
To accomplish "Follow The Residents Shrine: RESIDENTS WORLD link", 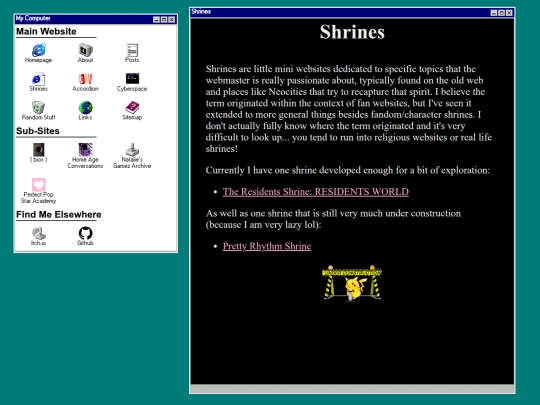I will click(x=315, y=192).
